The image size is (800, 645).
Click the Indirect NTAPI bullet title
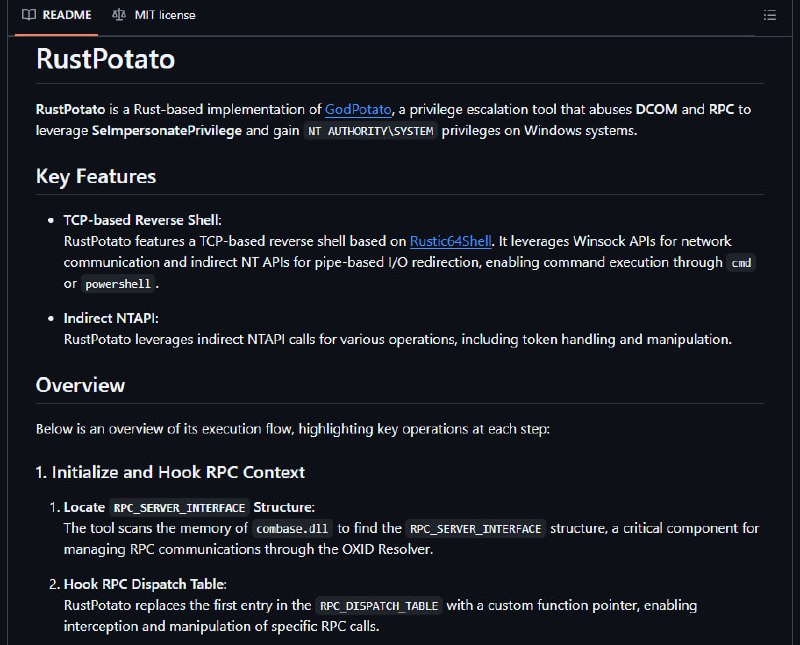[111, 318]
